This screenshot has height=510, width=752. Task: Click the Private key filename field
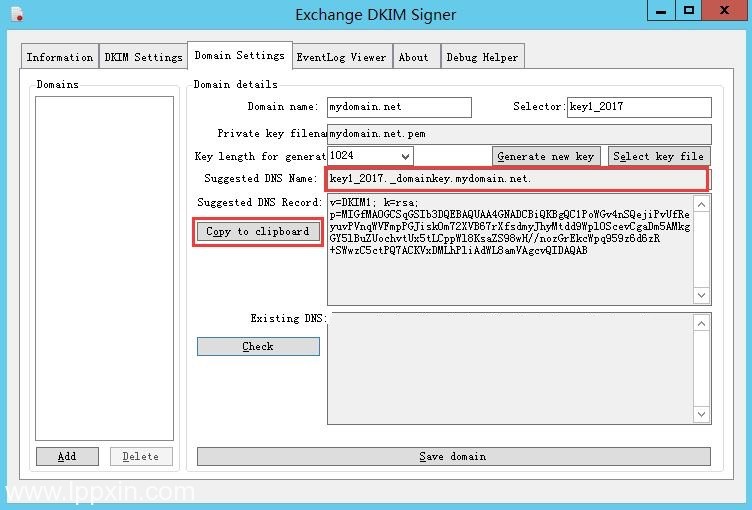pyautogui.click(x=519, y=134)
